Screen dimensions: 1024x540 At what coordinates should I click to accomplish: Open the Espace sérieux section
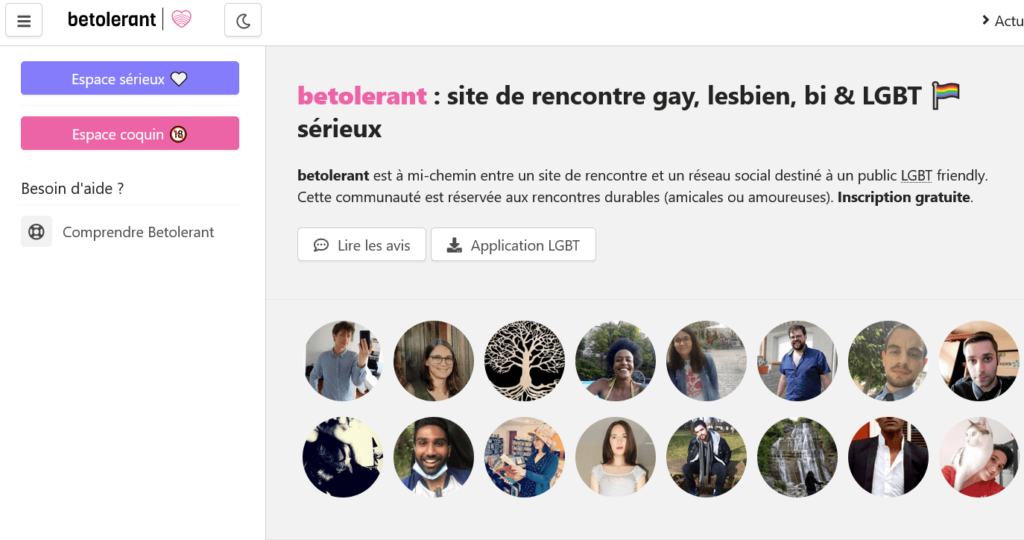[x=130, y=79]
